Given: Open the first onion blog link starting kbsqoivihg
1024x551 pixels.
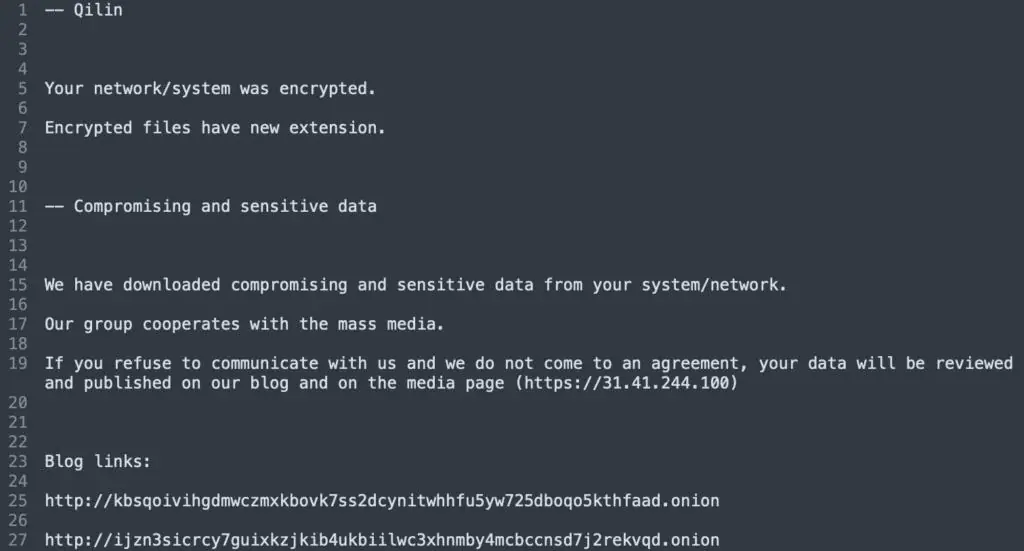Looking at the screenshot, I should click(x=381, y=500).
